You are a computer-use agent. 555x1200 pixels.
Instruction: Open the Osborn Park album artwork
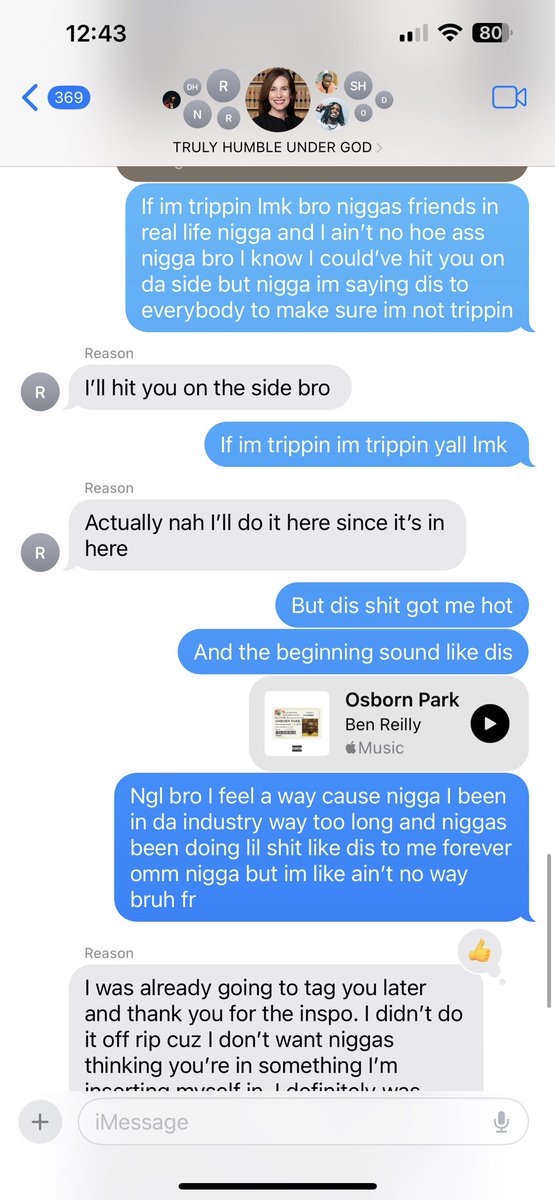pyautogui.click(x=297, y=723)
